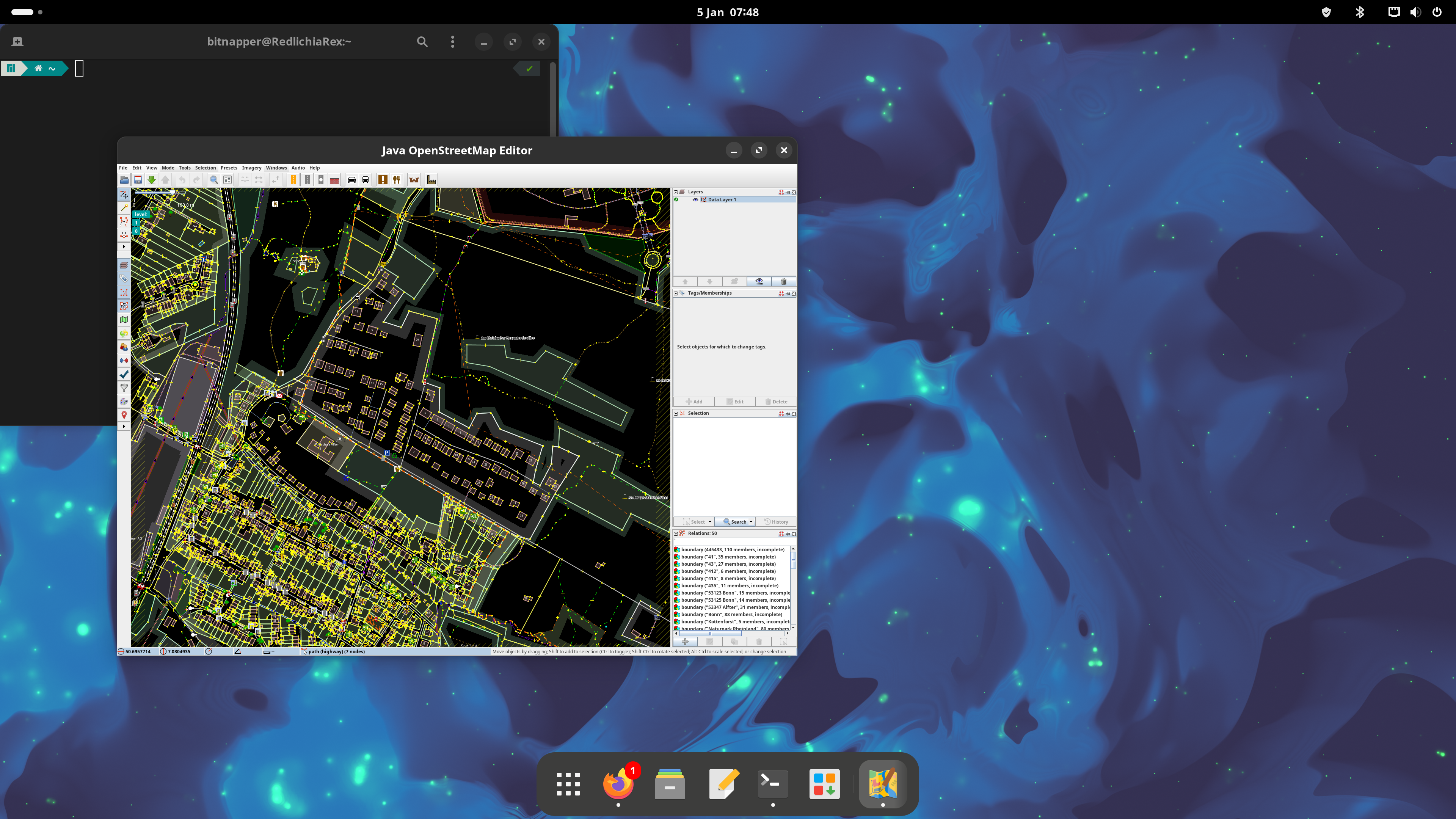Screen dimensions: 1456x819
Task: Click the map zoom slider handle
Action: 173,193
